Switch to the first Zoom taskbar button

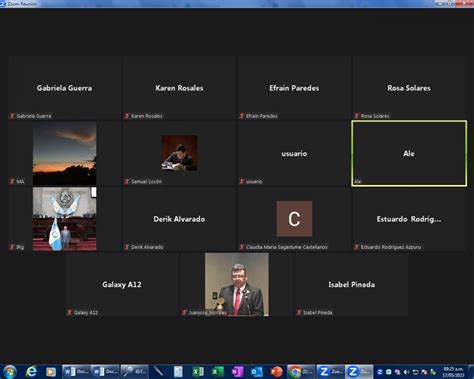coord(330,372)
